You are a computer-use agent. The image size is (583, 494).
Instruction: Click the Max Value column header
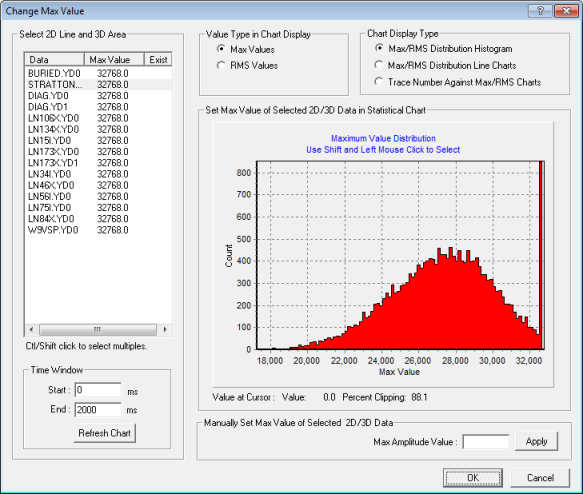point(114,59)
